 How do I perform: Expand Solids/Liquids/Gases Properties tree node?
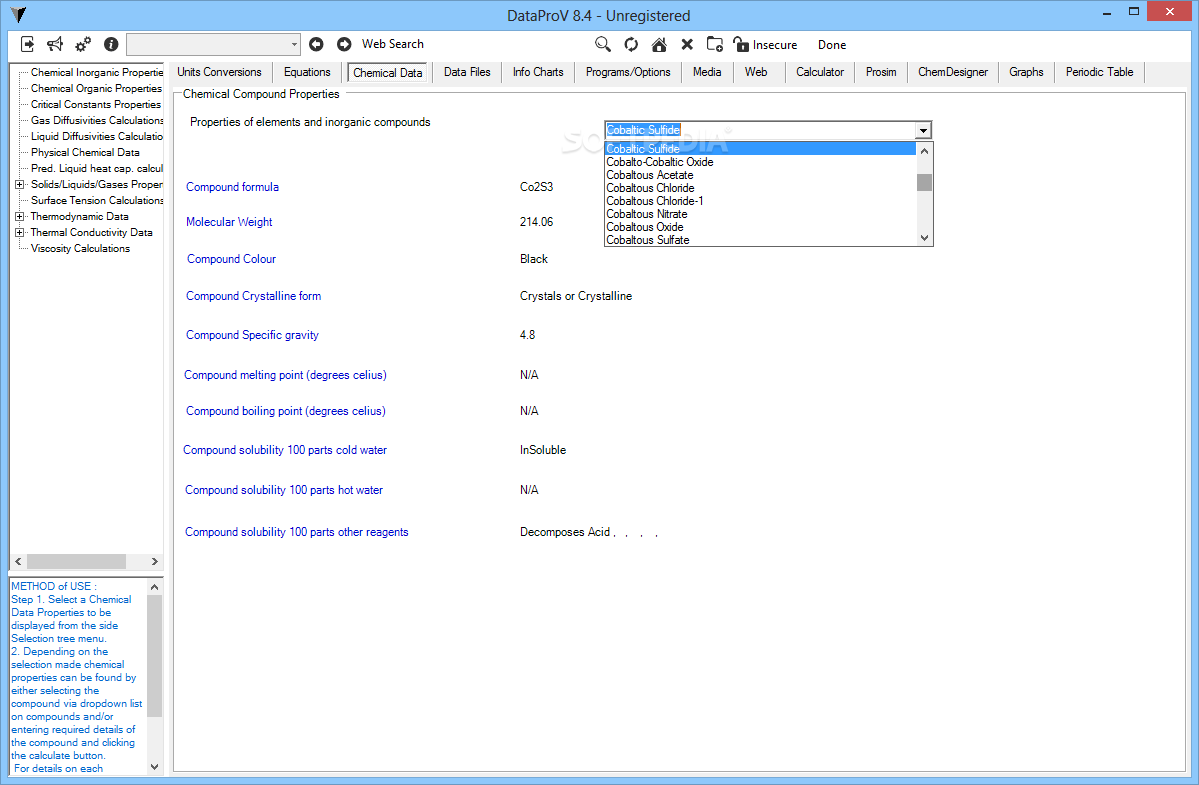(19, 184)
